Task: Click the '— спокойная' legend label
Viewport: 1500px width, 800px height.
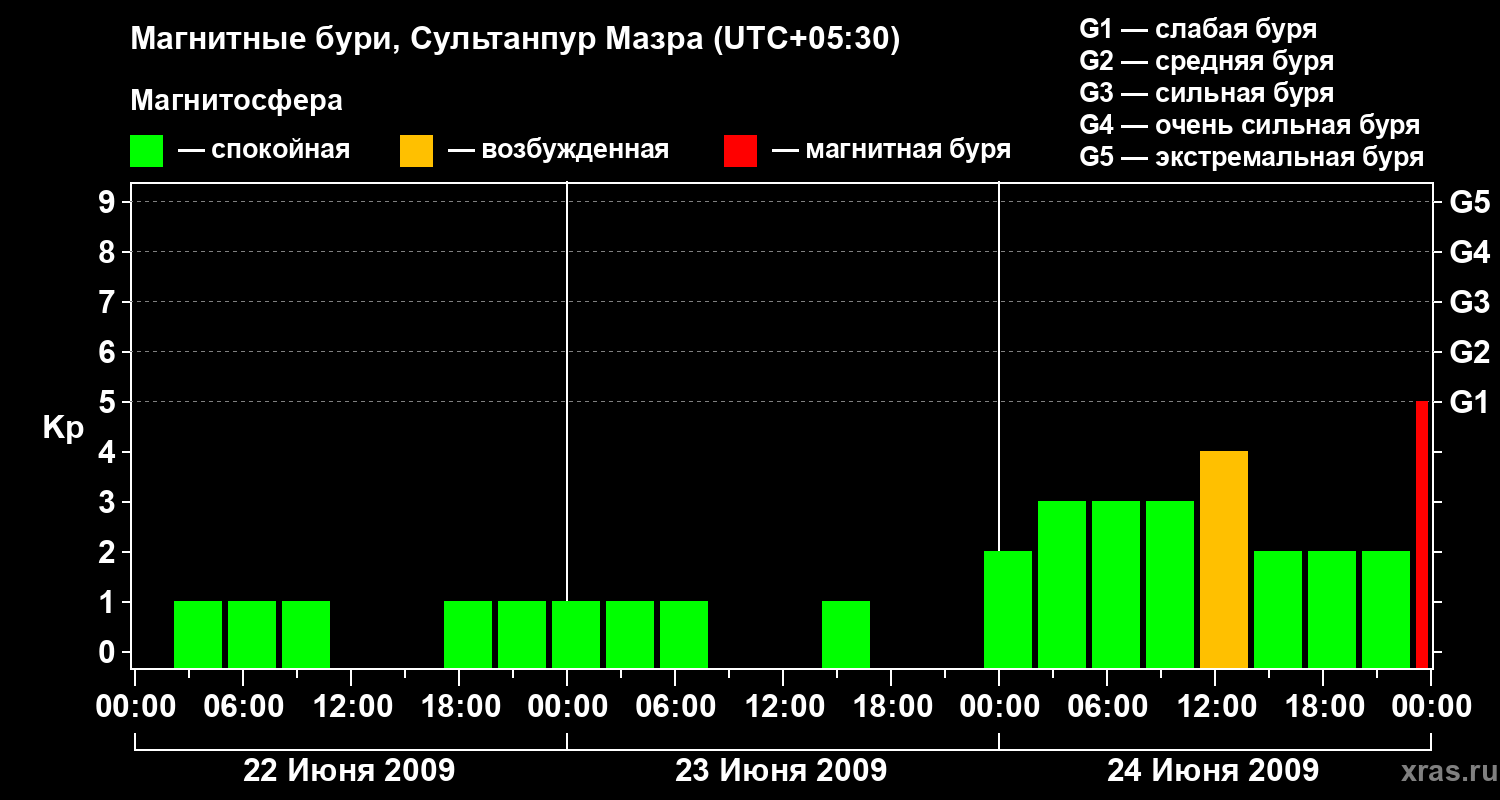Action: click(264, 150)
